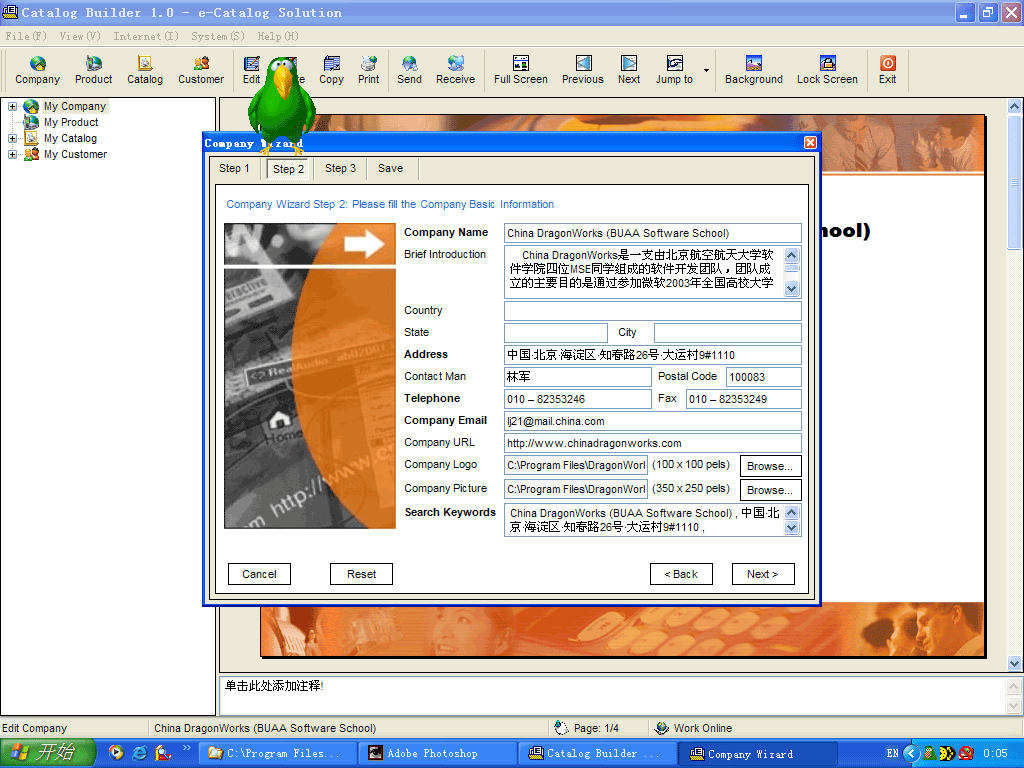
Task: Open the File menu
Action: (25, 36)
